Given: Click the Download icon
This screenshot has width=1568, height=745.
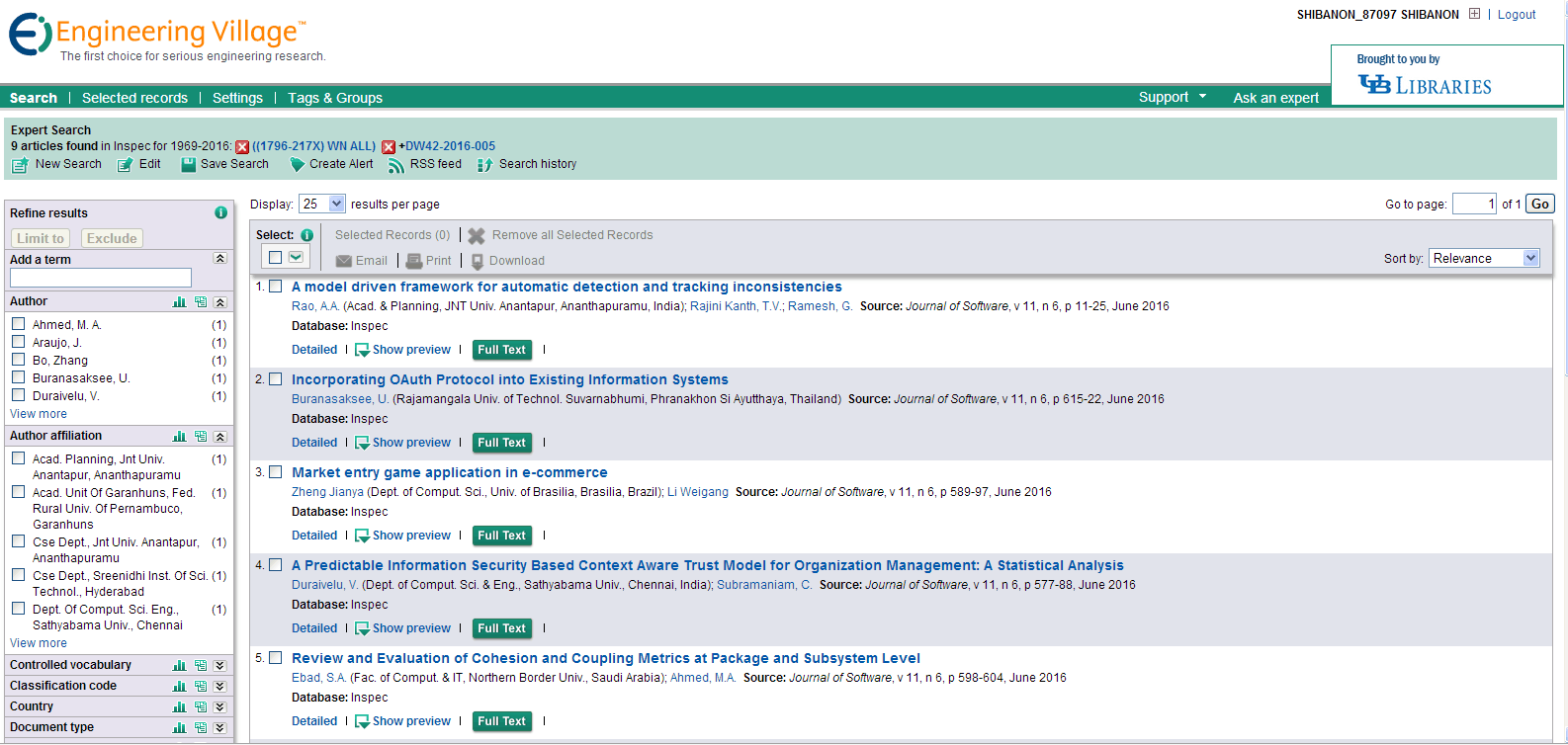Looking at the screenshot, I should (x=478, y=261).
